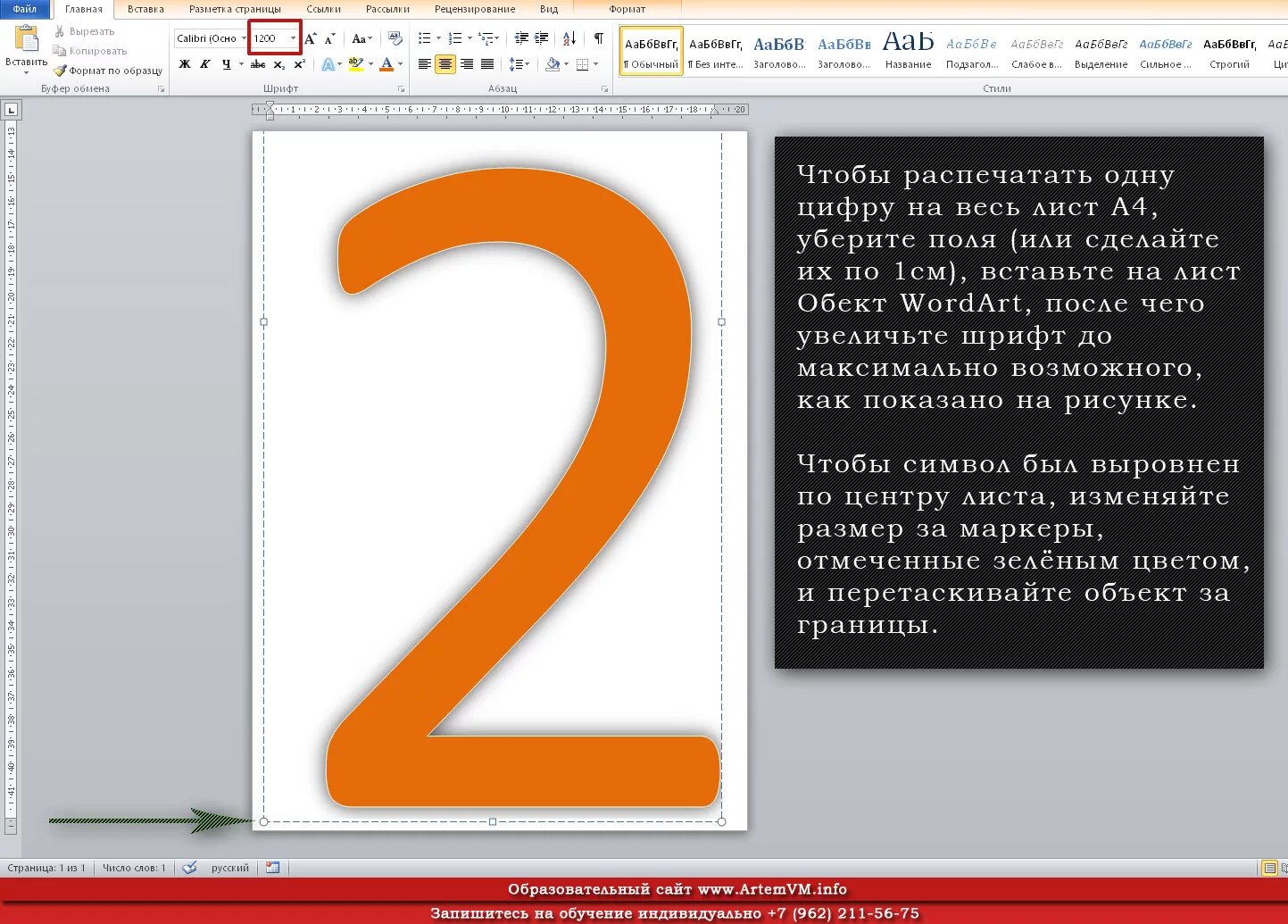Image resolution: width=1288 pixels, height=924 pixels.
Task: Switch to the Вставка tab
Action: click(x=145, y=9)
